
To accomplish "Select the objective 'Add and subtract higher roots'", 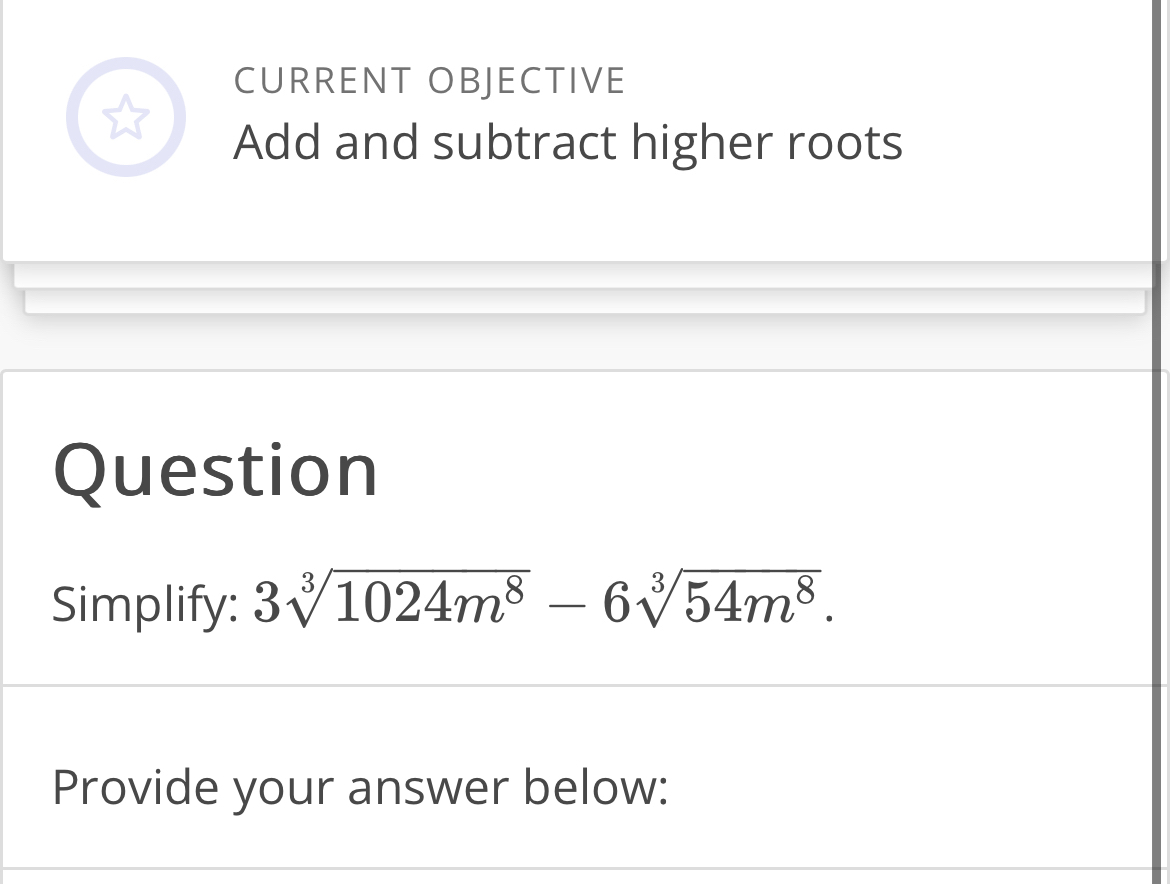I will coord(568,142).
